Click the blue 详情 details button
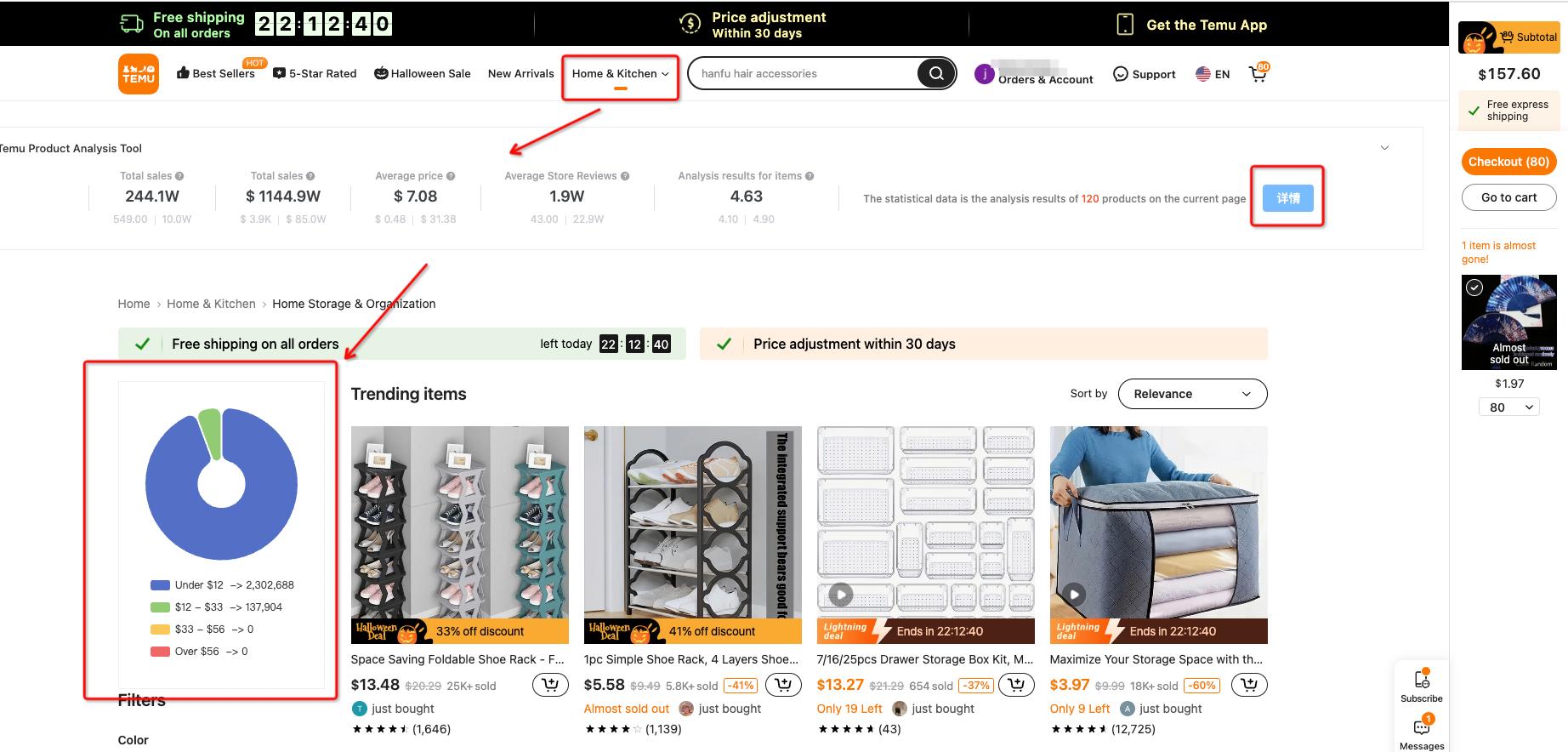 click(x=1287, y=198)
